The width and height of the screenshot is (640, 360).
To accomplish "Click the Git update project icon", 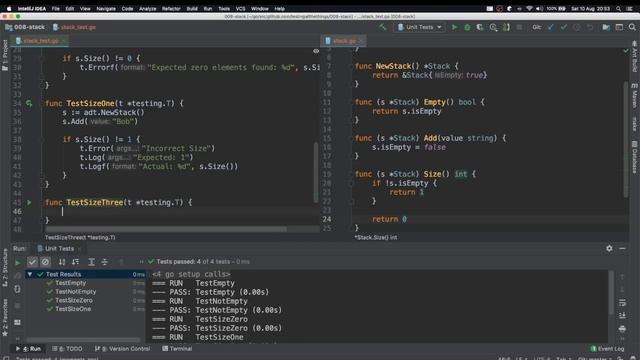I will (x=551, y=27).
